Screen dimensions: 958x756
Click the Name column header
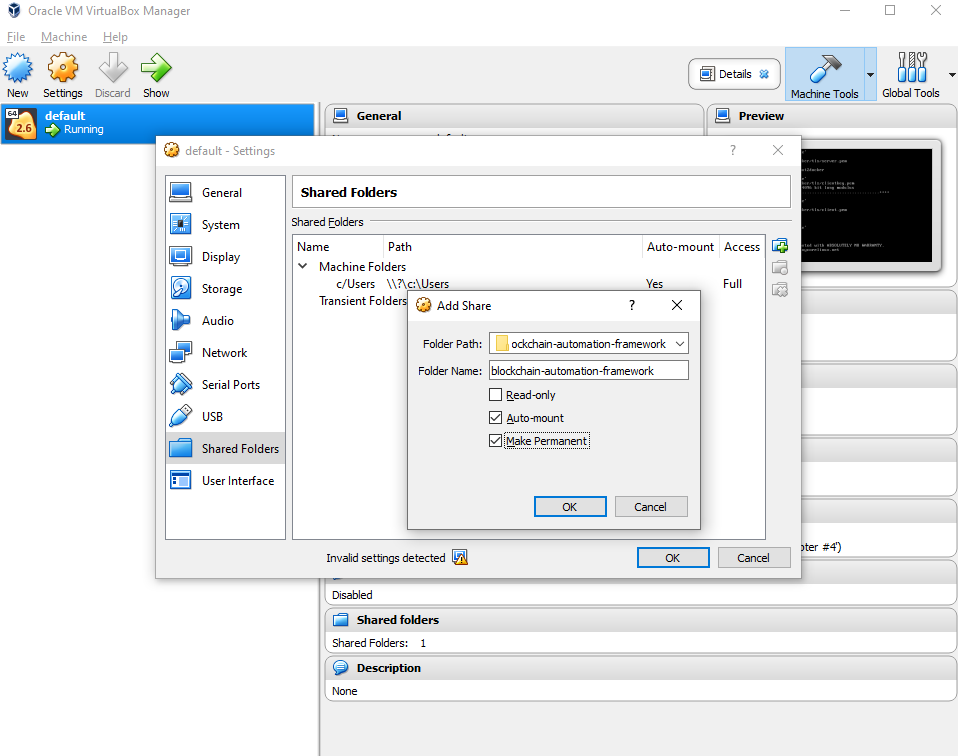tap(338, 246)
